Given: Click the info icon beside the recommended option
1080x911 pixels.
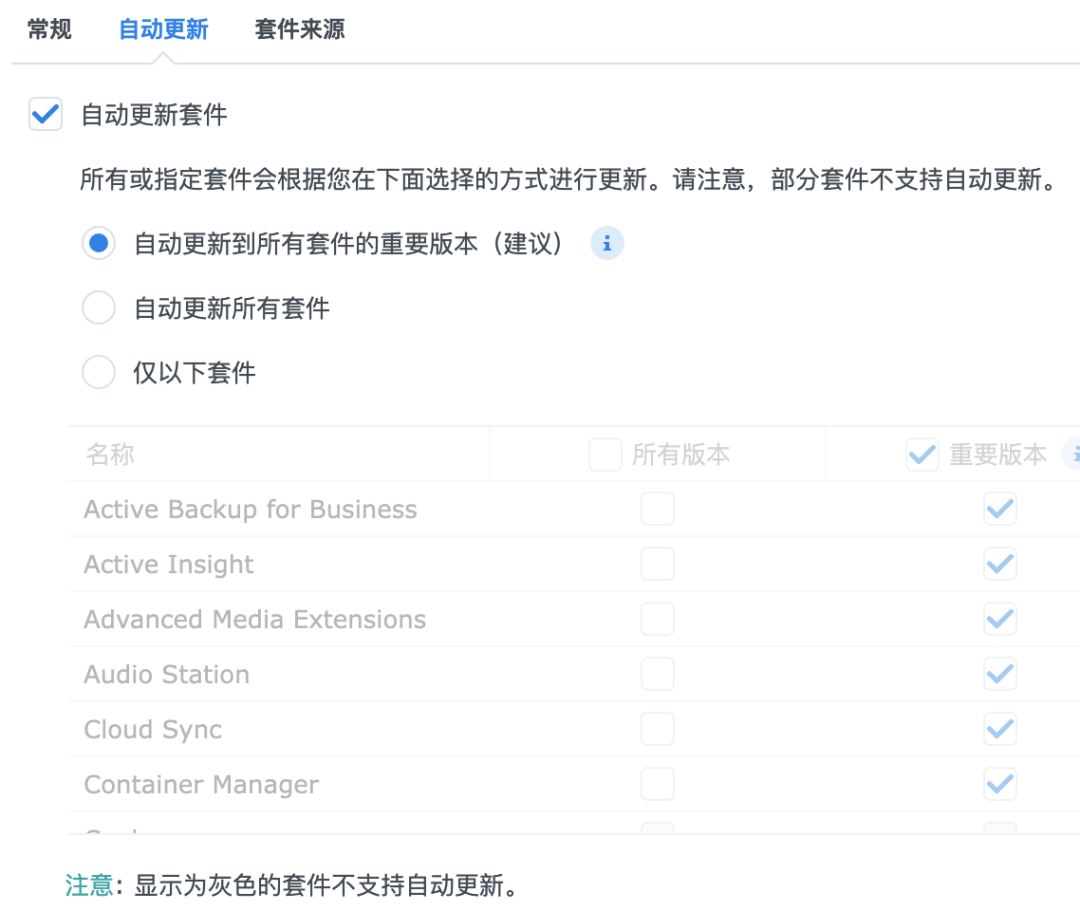Looking at the screenshot, I should (607, 243).
